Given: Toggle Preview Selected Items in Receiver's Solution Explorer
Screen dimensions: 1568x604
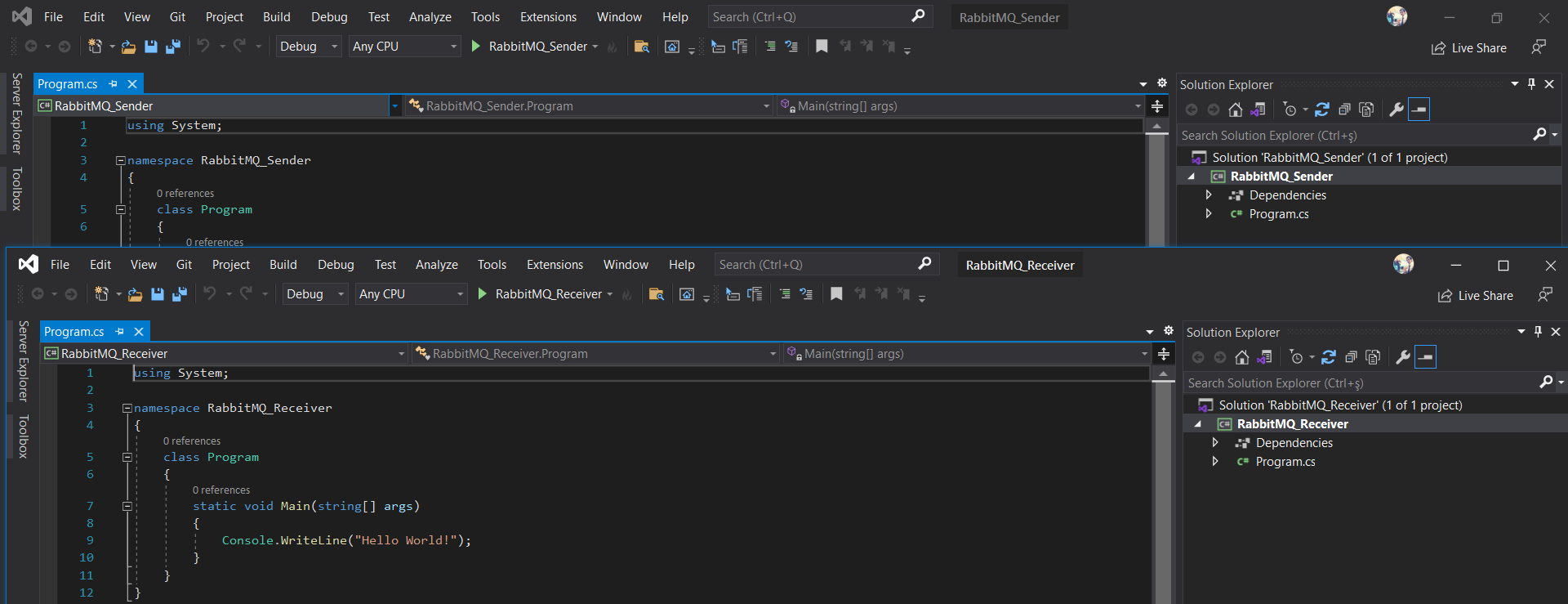Looking at the screenshot, I should [1425, 357].
